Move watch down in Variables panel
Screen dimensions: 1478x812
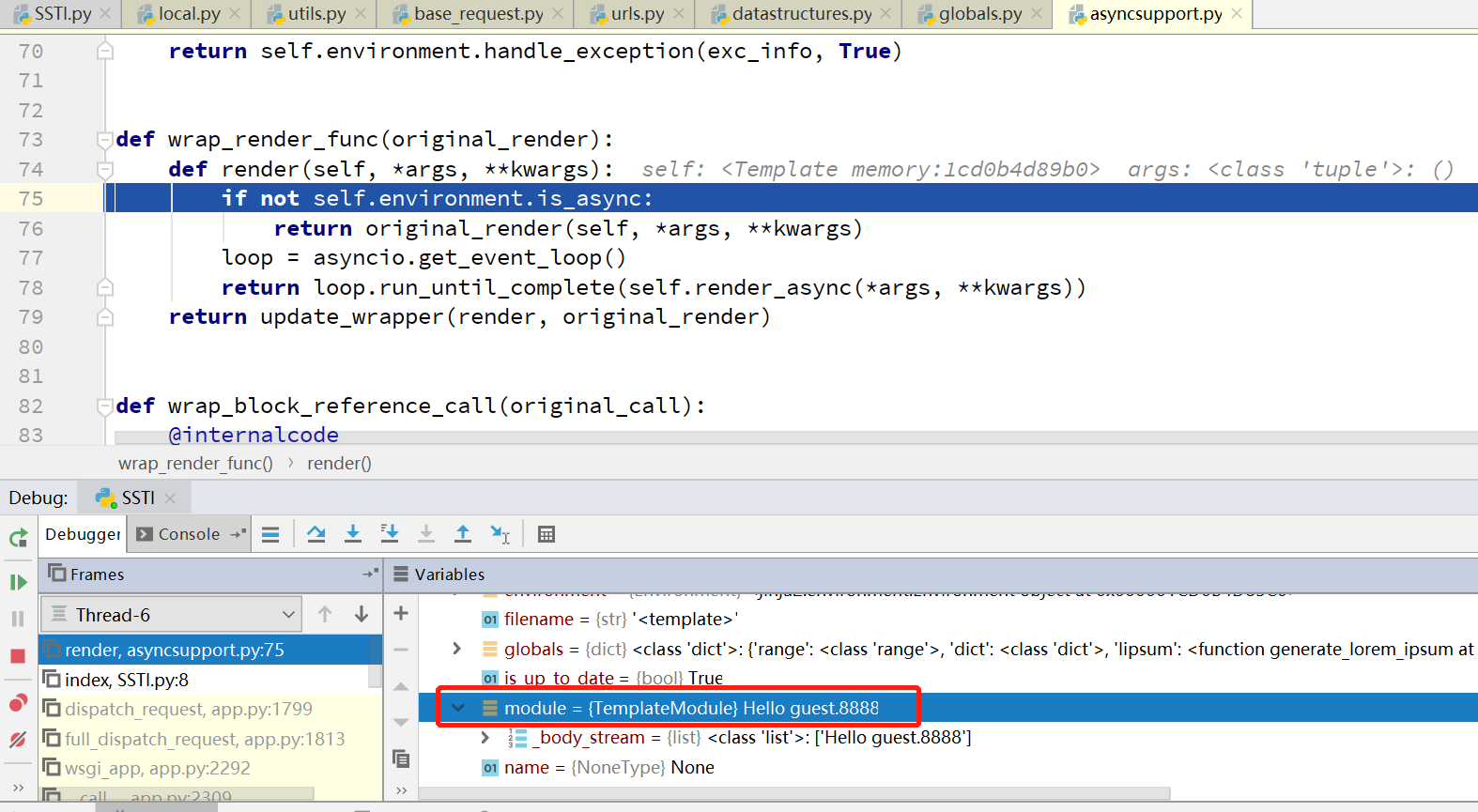401,722
